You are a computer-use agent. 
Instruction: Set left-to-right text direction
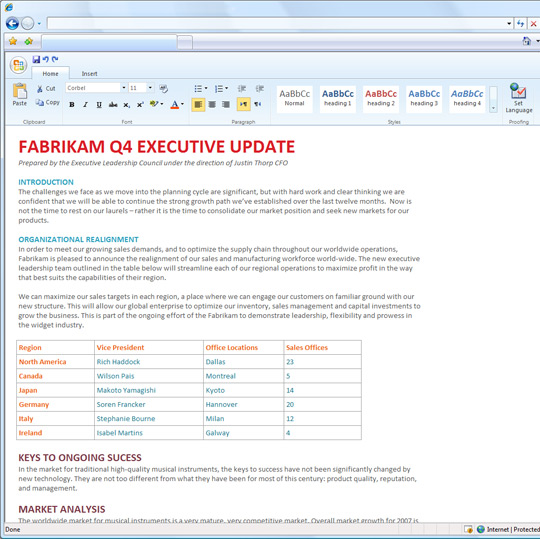tap(243, 104)
